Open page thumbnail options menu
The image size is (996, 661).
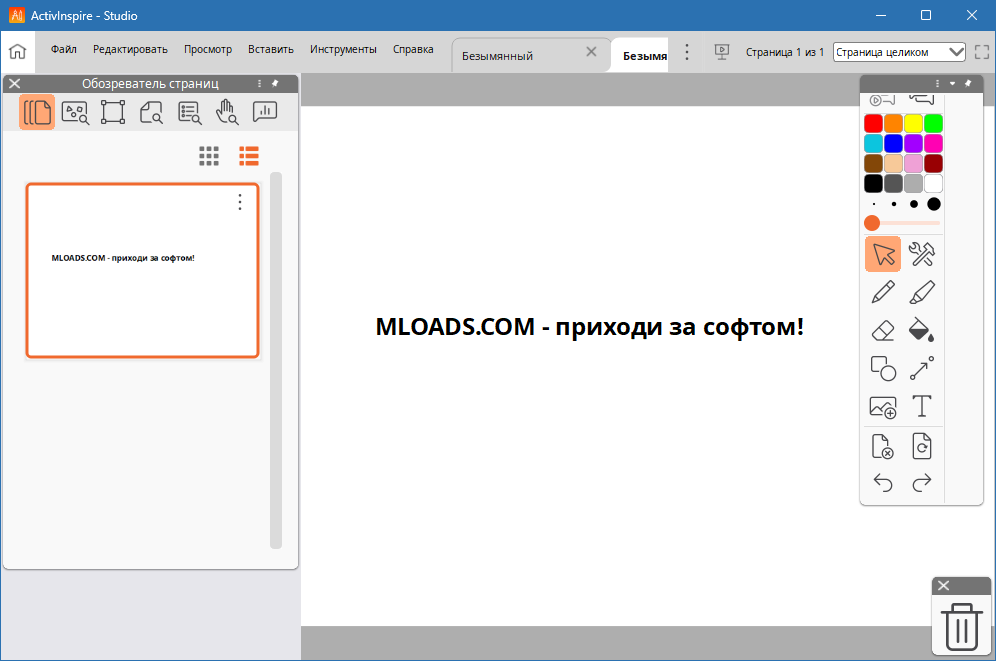click(x=239, y=202)
